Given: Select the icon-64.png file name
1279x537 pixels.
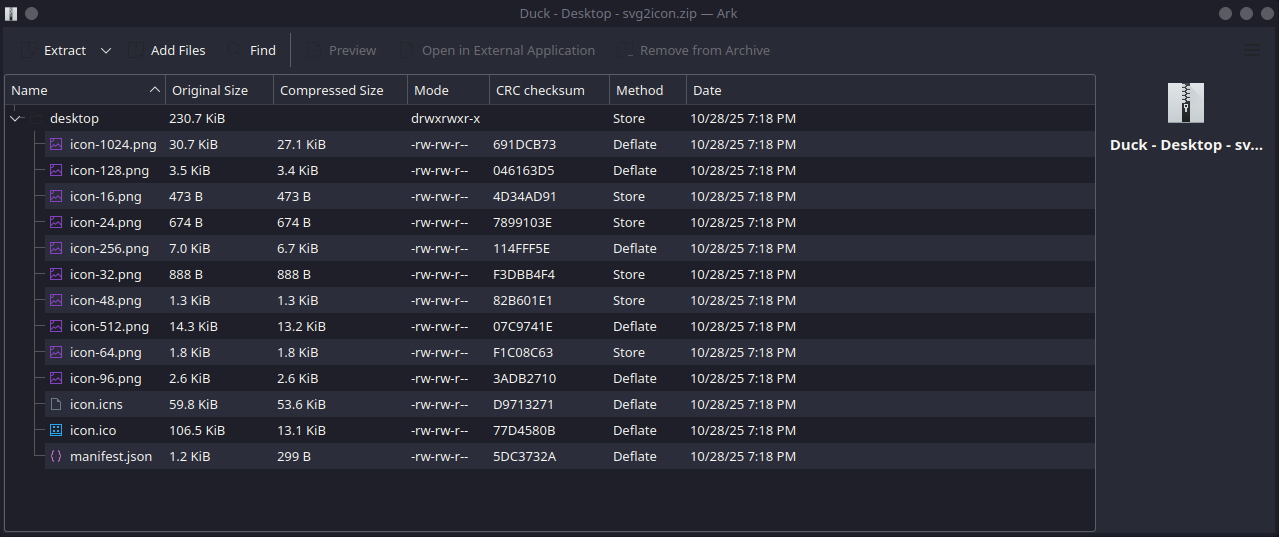Looking at the screenshot, I should [105, 352].
